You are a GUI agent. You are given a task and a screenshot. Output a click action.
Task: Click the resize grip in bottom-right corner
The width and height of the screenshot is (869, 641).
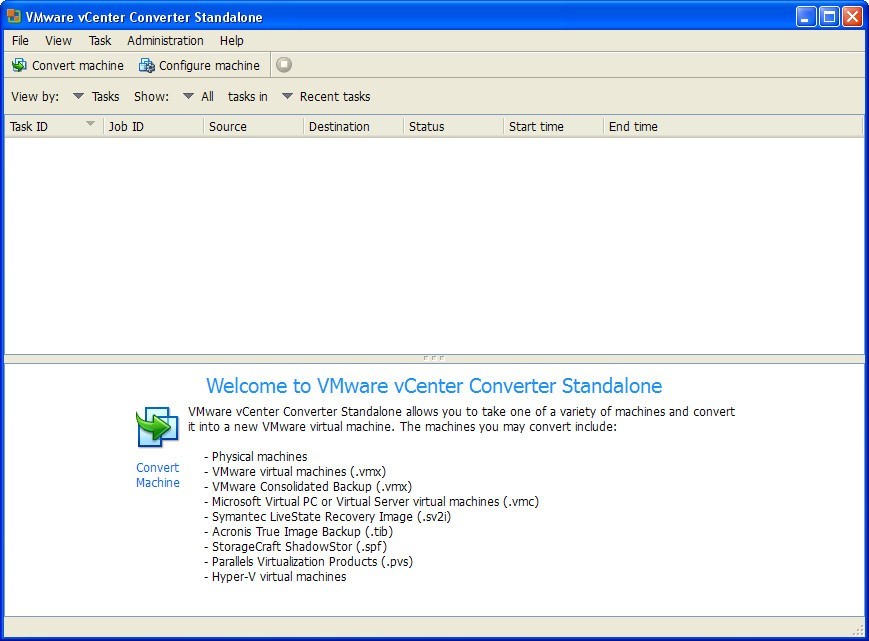click(x=858, y=629)
